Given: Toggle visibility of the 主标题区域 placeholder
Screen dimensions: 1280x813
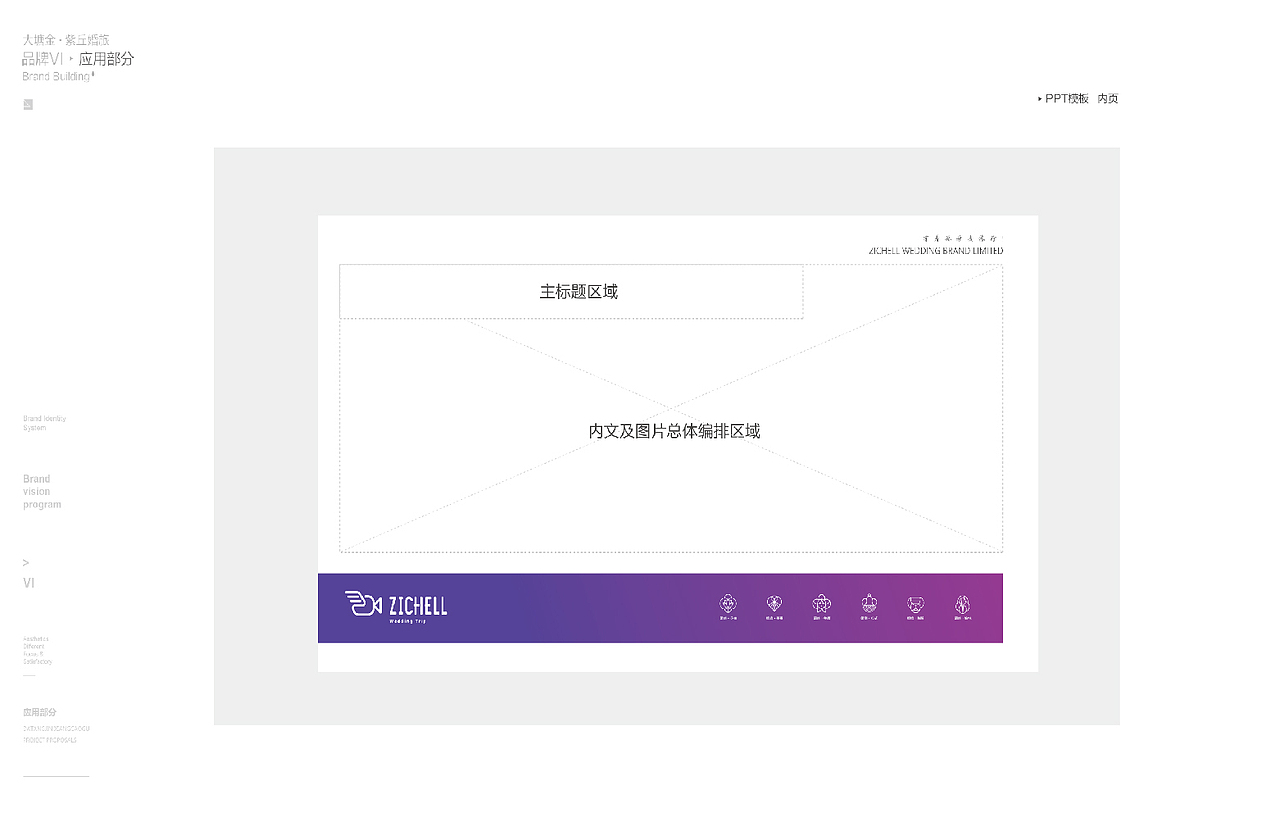Looking at the screenshot, I should [x=579, y=291].
